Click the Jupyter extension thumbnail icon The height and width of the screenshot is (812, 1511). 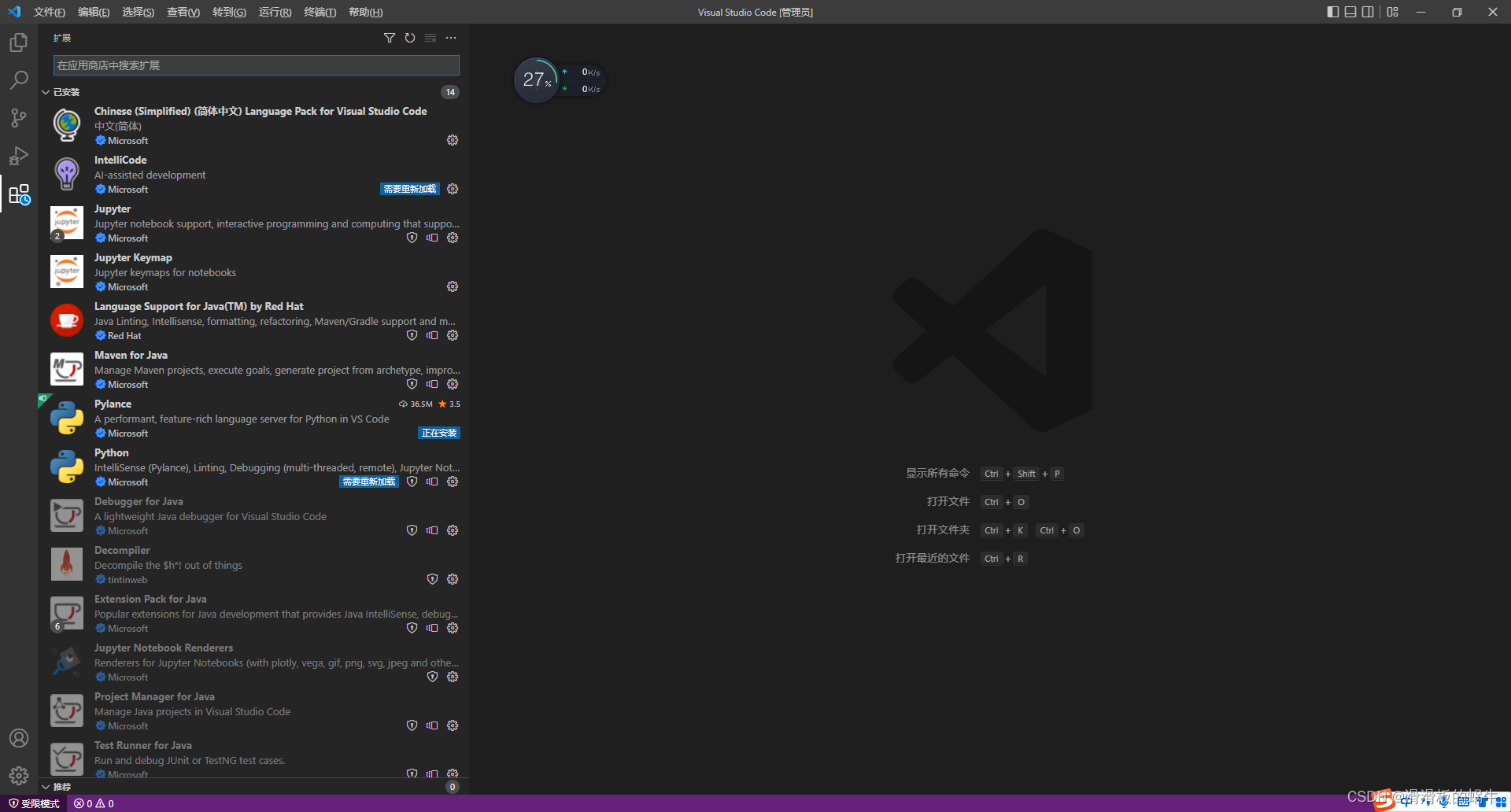67,223
